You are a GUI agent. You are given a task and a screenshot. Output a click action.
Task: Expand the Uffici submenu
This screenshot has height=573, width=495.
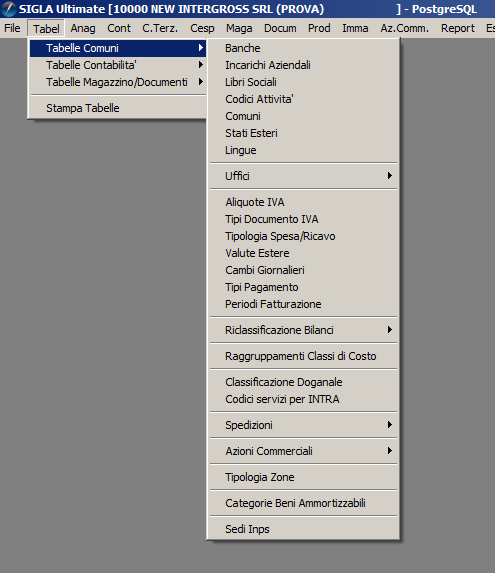(303, 176)
